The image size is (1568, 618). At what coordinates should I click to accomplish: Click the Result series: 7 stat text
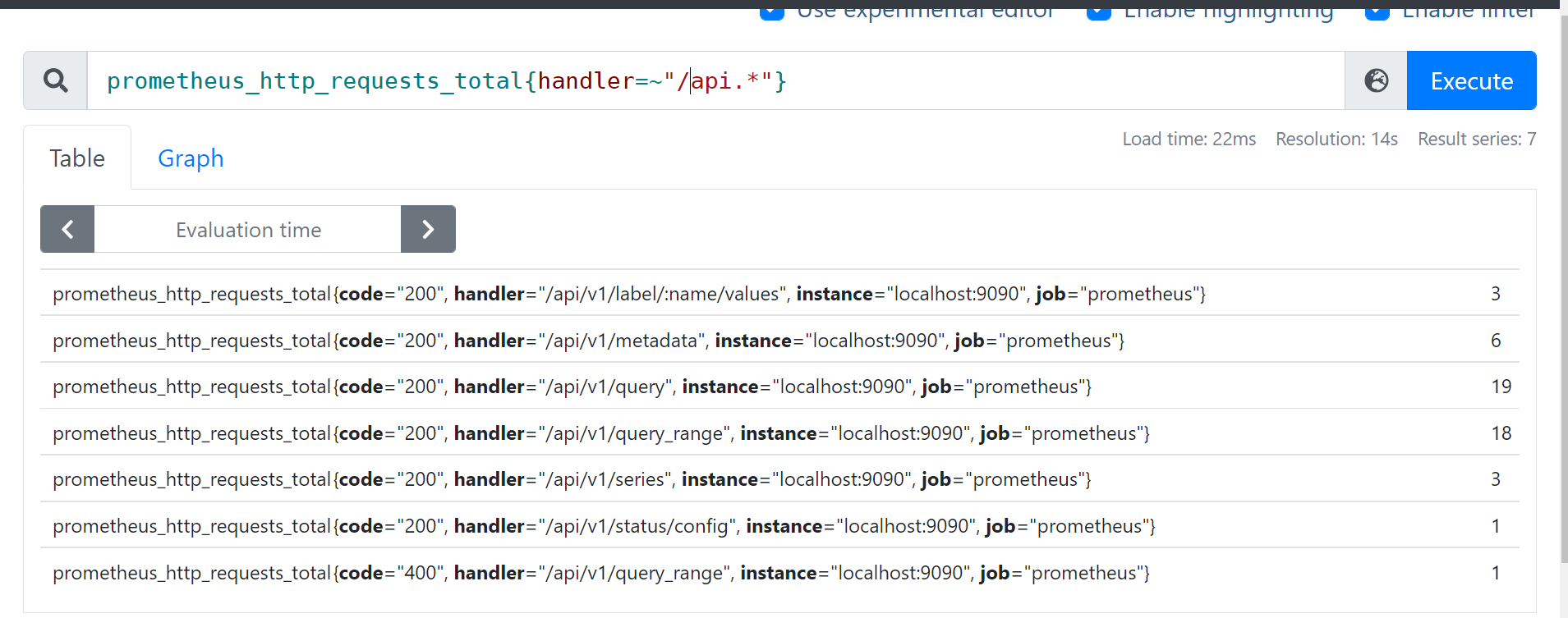coord(1476,140)
